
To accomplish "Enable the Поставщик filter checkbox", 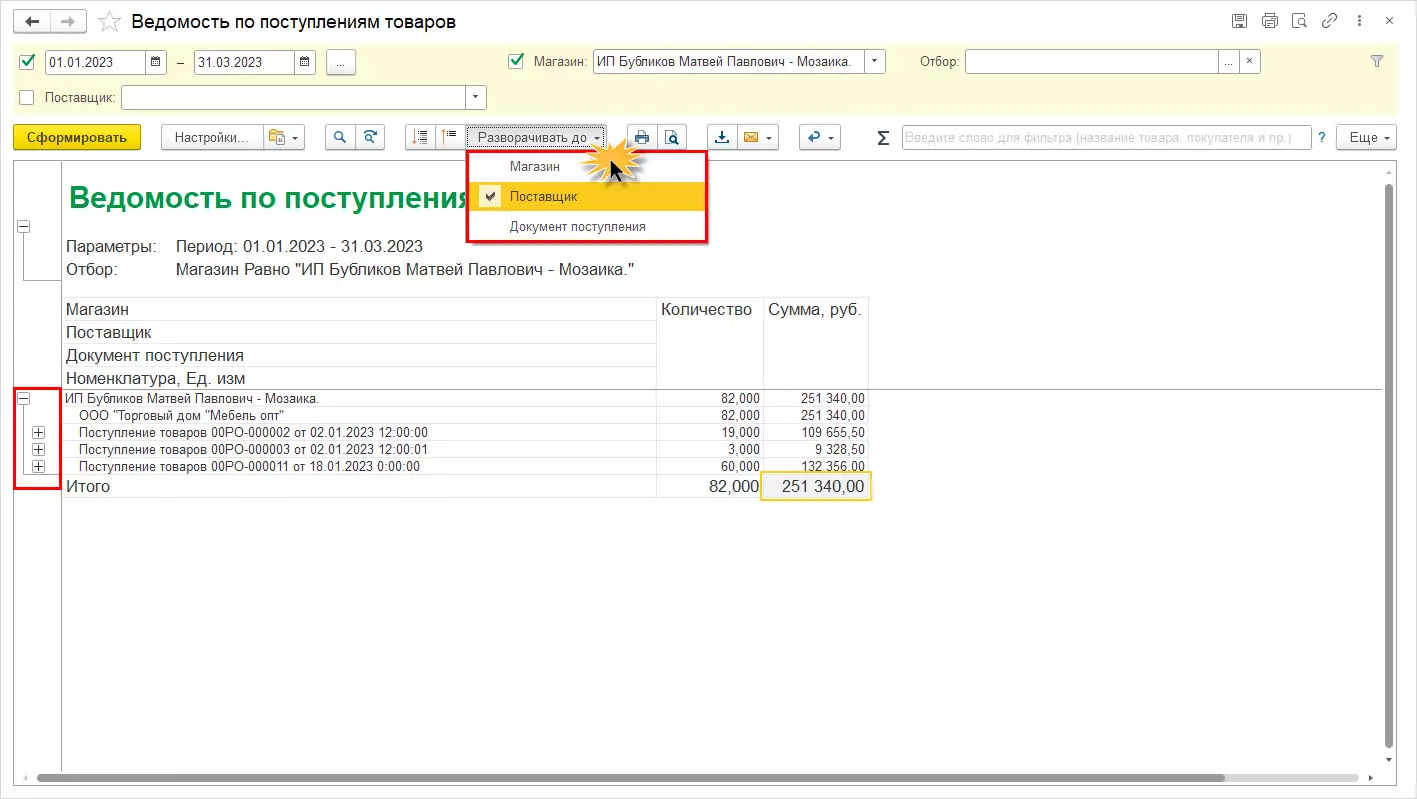I will point(27,97).
